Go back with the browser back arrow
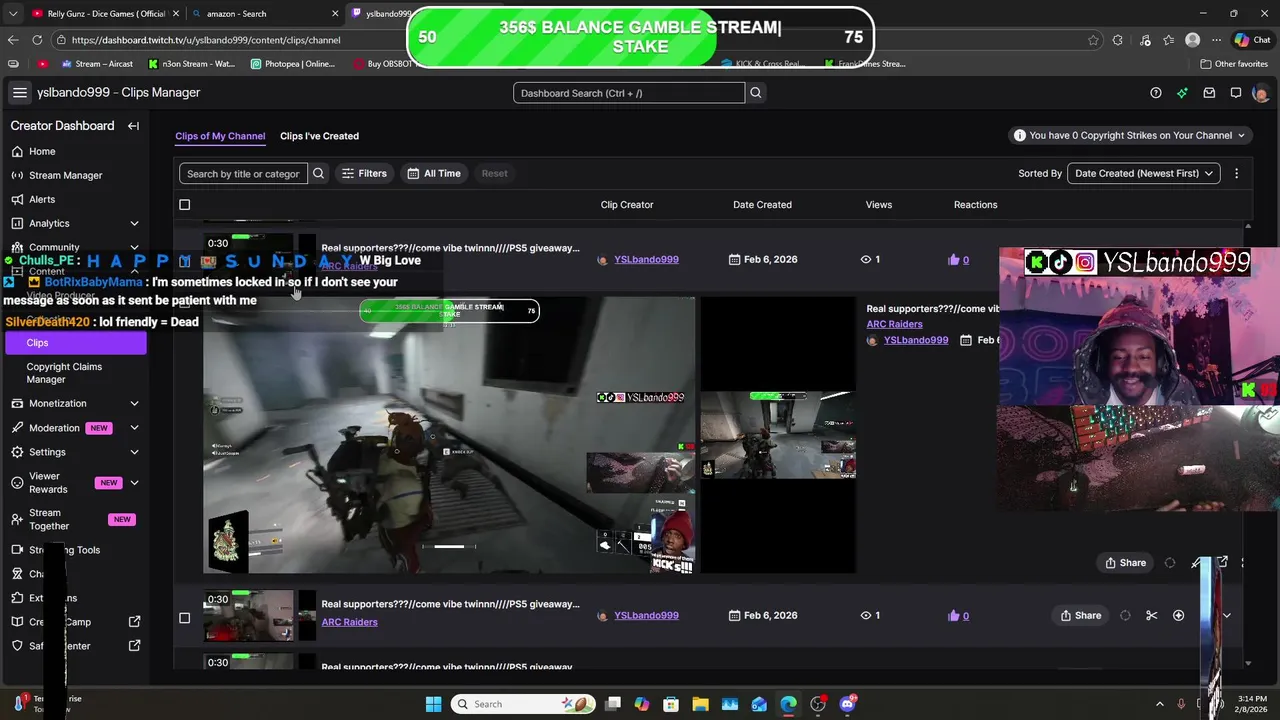Viewport: 1280px width, 720px height. [x=13, y=40]
